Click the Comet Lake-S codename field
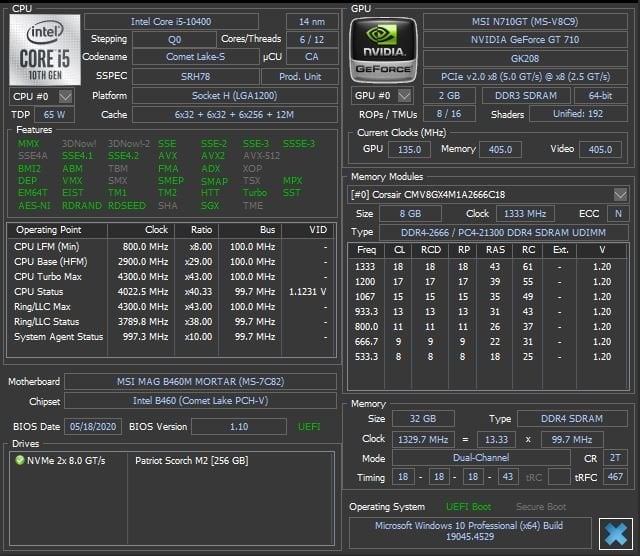 (x=196, y=57)
